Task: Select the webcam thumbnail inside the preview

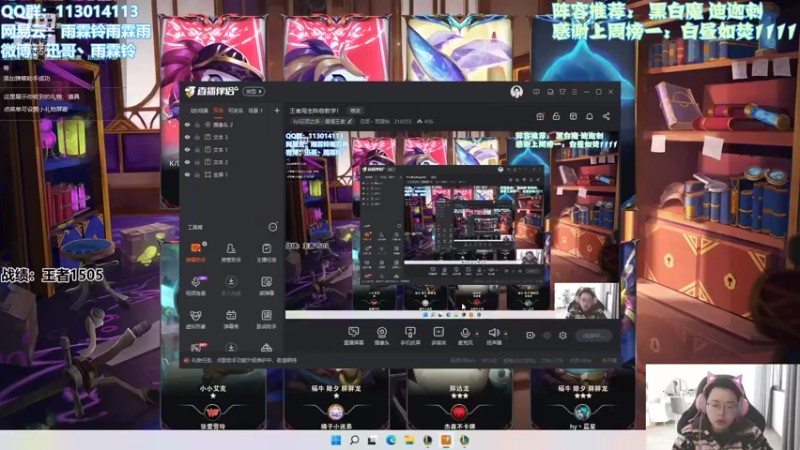Action: (586, 301)
